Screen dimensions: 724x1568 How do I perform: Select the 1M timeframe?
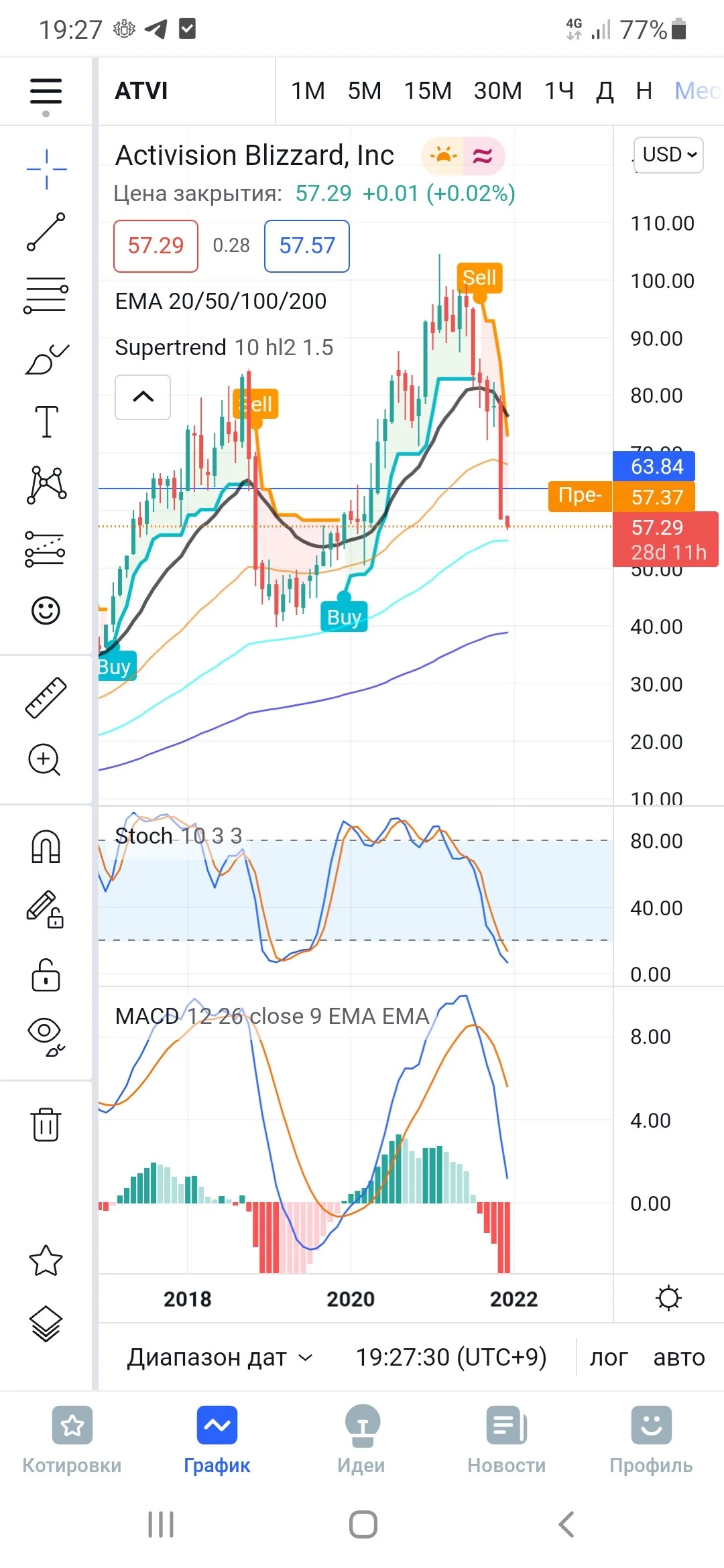308,90
